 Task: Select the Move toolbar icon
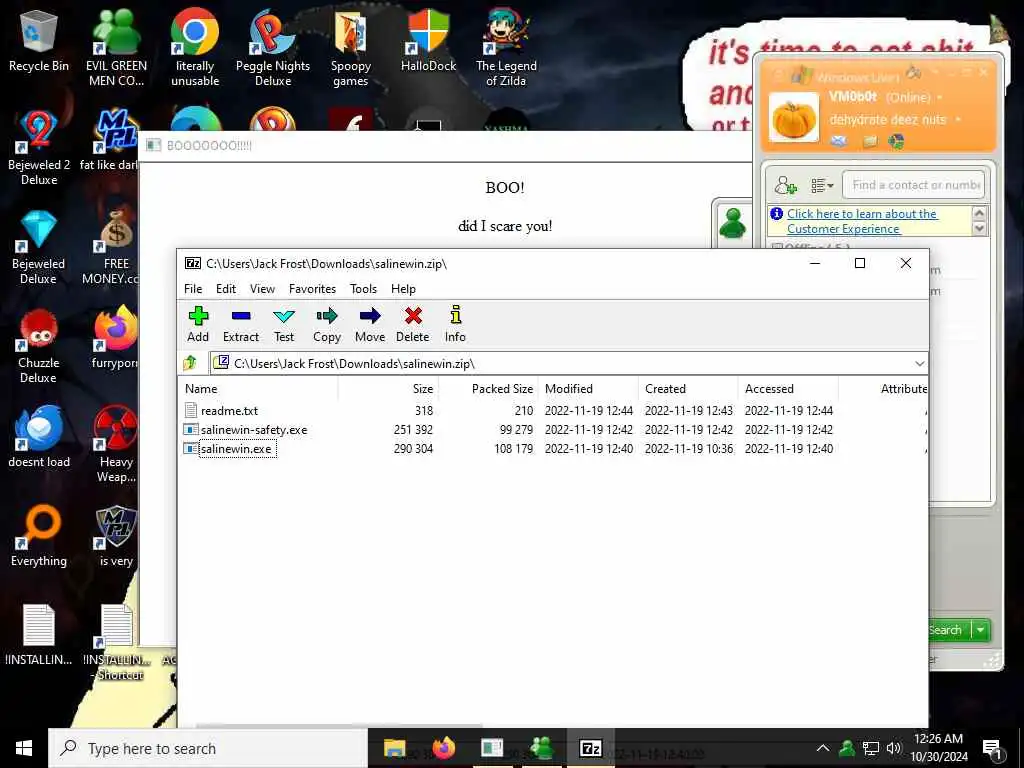(370, 324)
